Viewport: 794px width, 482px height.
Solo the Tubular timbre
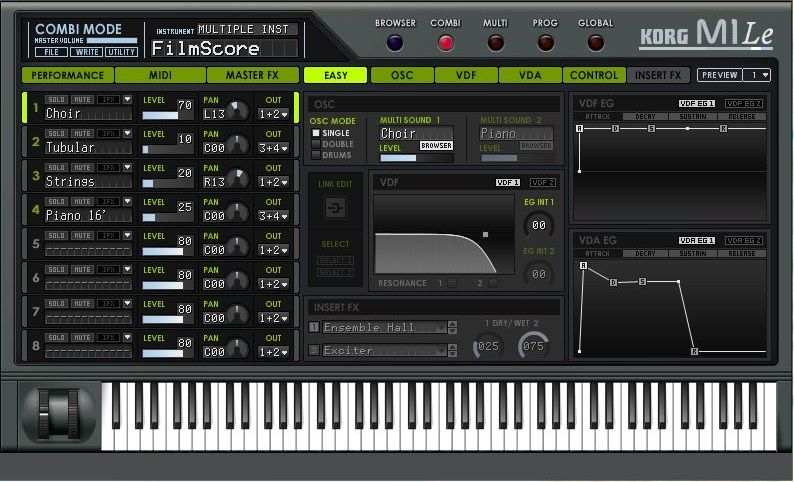pyautogui.click(x=56, y=134)
